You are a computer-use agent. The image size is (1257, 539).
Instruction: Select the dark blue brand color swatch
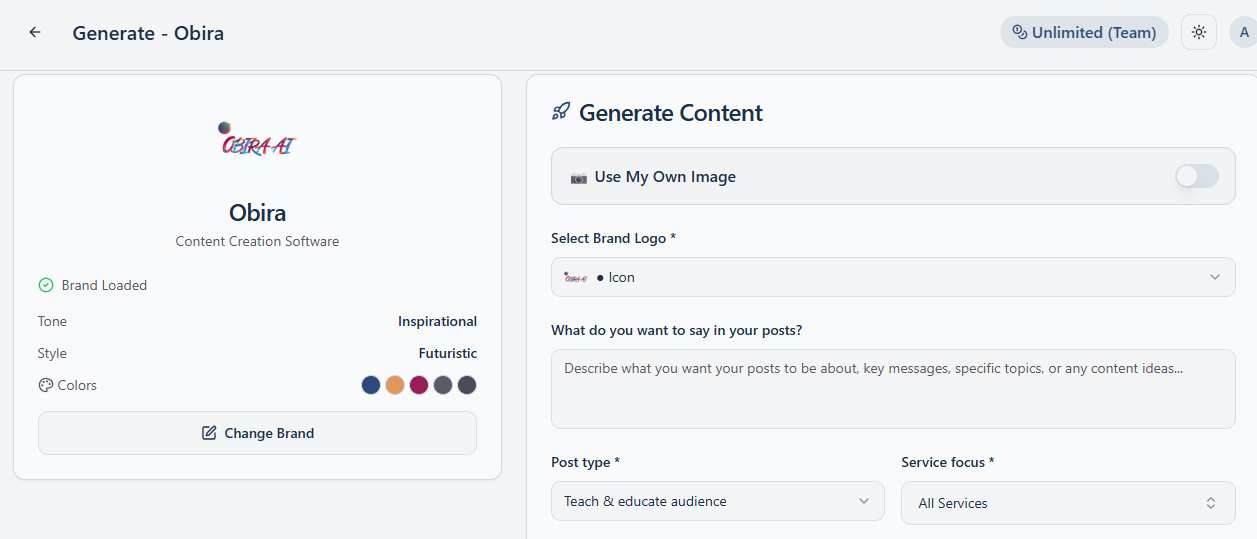point(371,385)
